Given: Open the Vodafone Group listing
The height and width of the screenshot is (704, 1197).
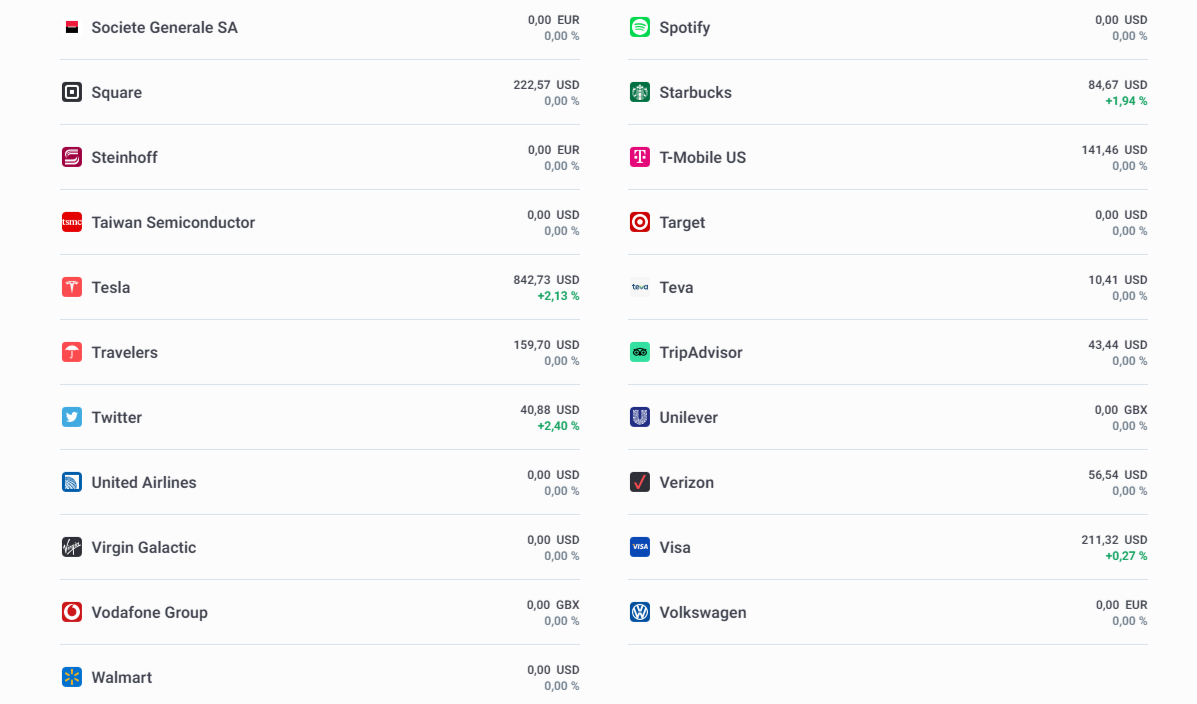Looking at the screenshot, I should [x=149, y=612].
